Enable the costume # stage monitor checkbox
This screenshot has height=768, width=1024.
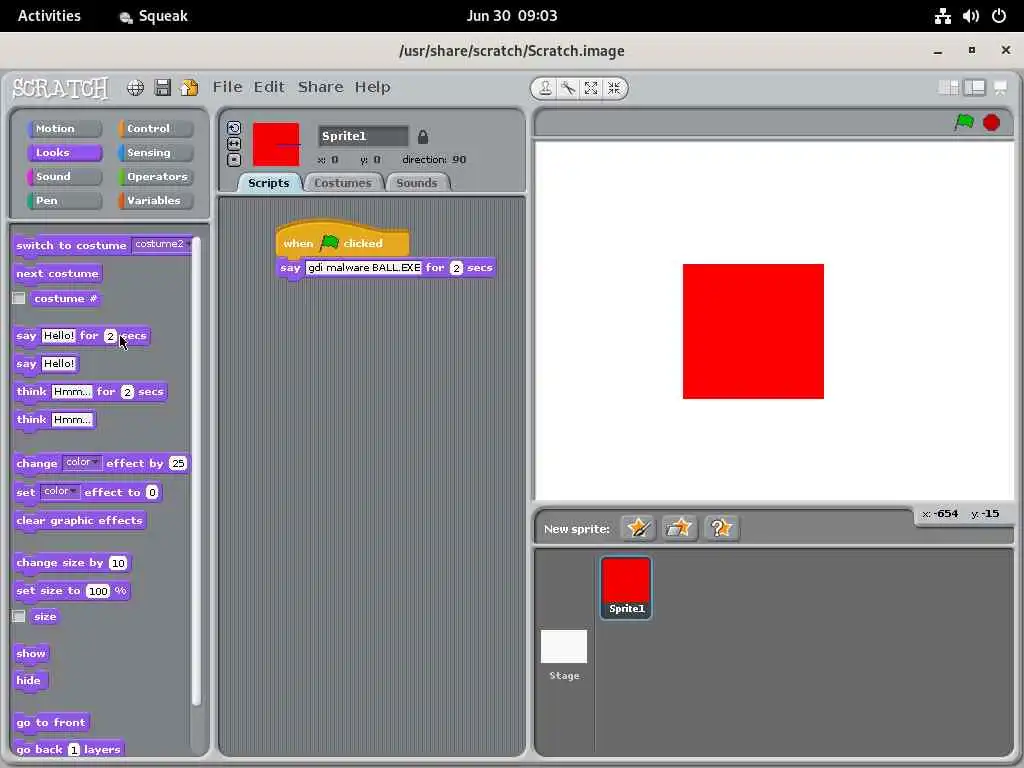[x=19, y=298]
